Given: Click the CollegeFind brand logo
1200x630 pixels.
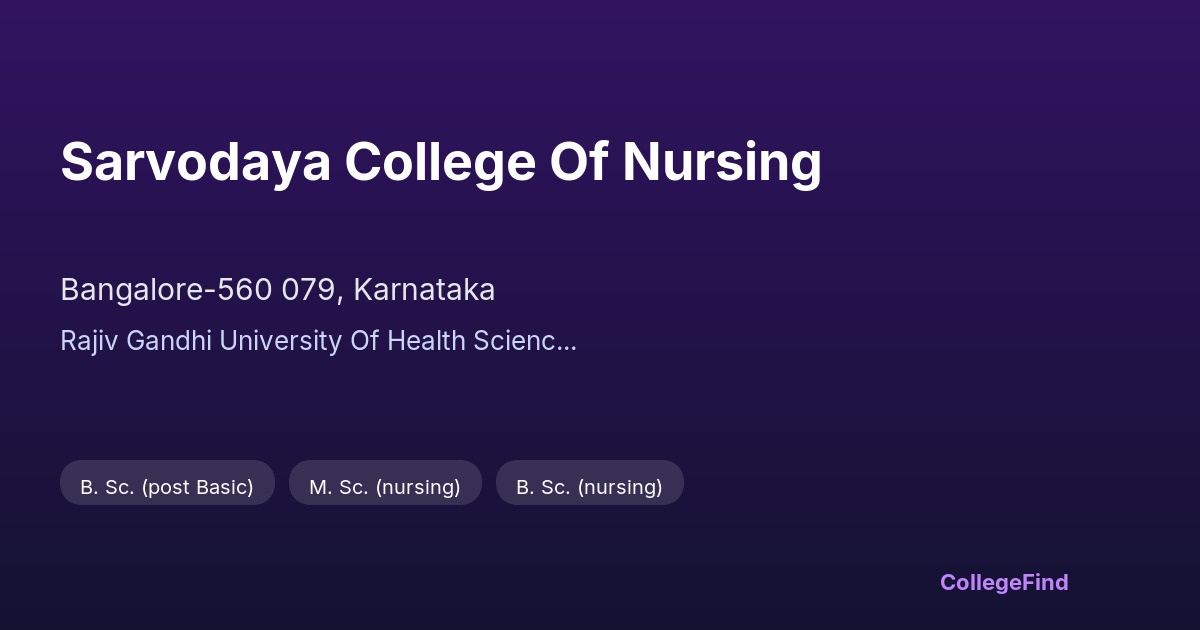Looking at the screenshot, I should tap(1003, 582).
